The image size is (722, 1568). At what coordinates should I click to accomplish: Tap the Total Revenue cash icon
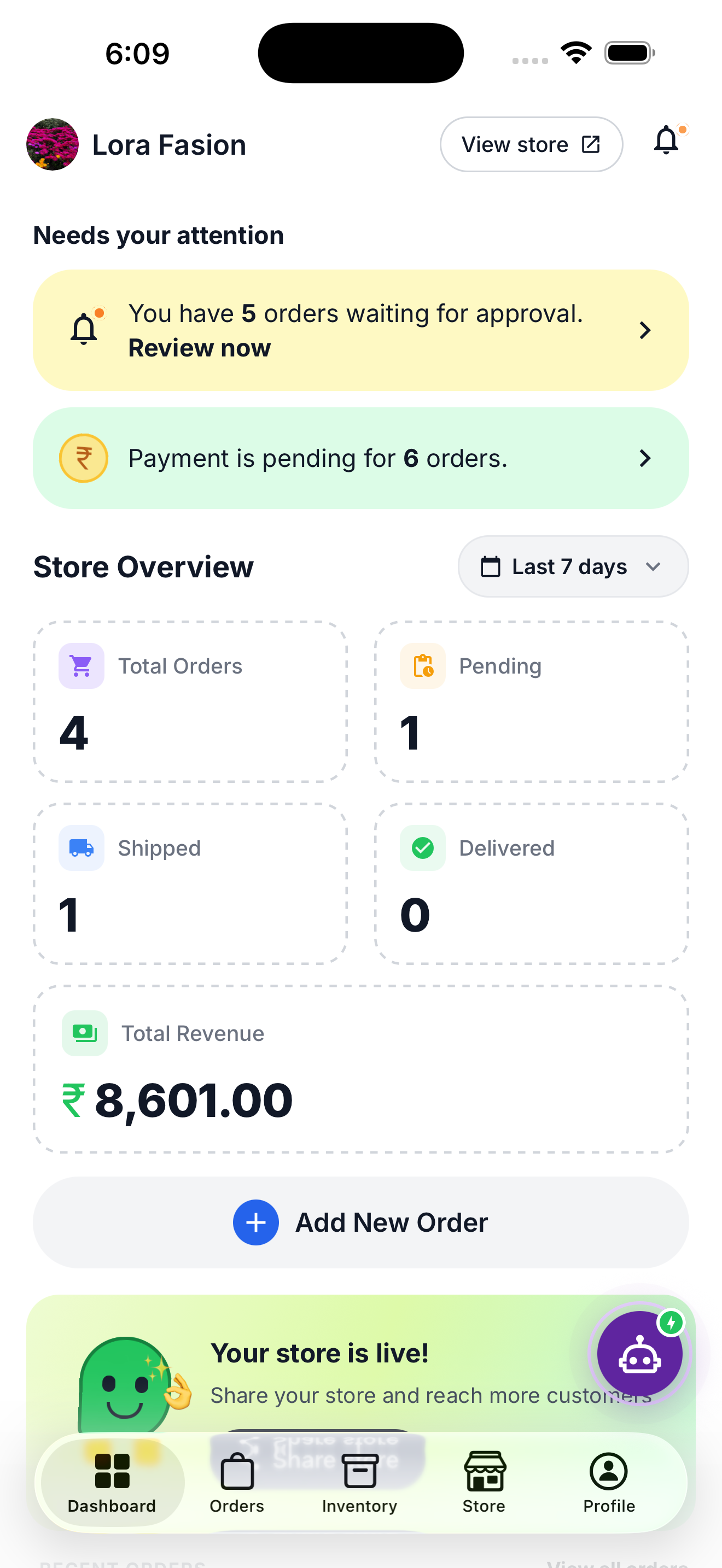coord(85,1033)
